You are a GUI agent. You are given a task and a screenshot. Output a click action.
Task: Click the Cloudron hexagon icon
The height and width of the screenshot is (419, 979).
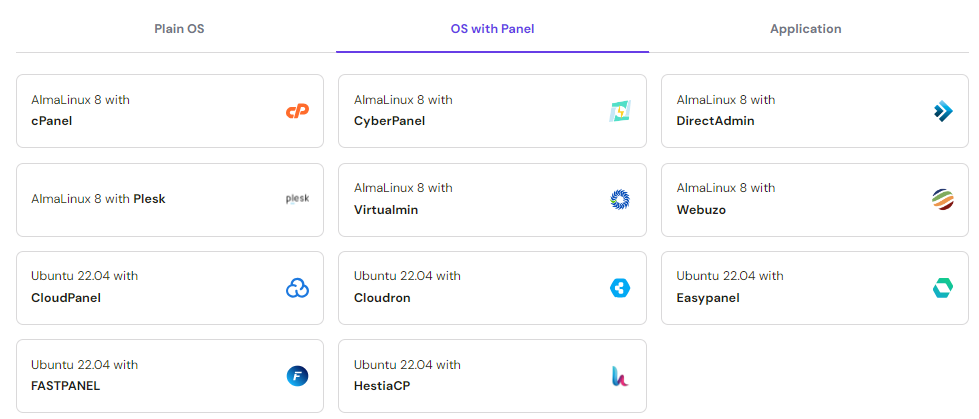pos(620,288)
